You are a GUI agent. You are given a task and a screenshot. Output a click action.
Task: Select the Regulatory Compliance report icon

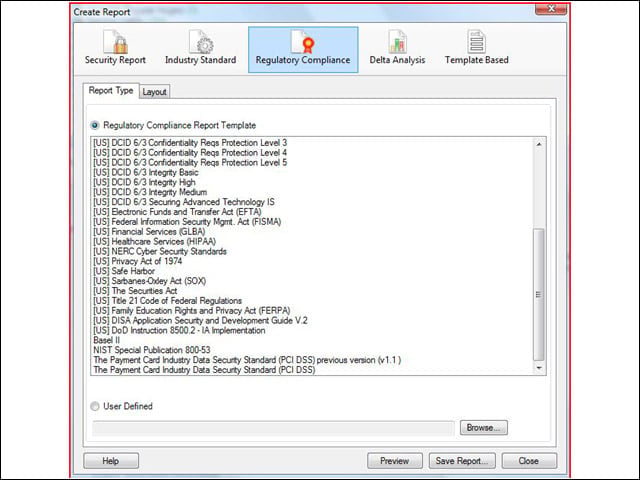click(x=303, y=49)
